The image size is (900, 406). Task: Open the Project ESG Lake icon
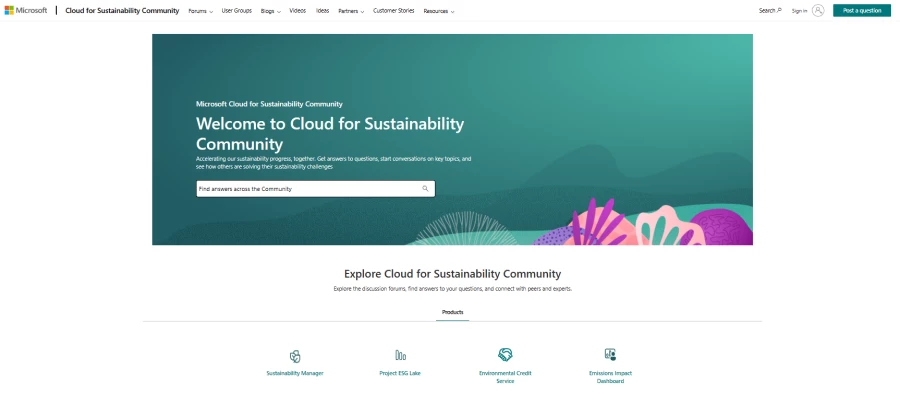point(400,355)
